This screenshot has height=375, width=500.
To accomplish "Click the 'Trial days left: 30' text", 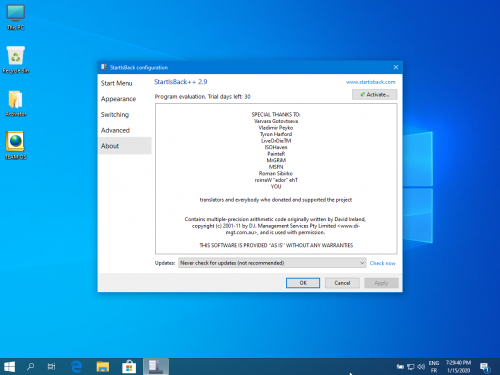I will (229, 97).
